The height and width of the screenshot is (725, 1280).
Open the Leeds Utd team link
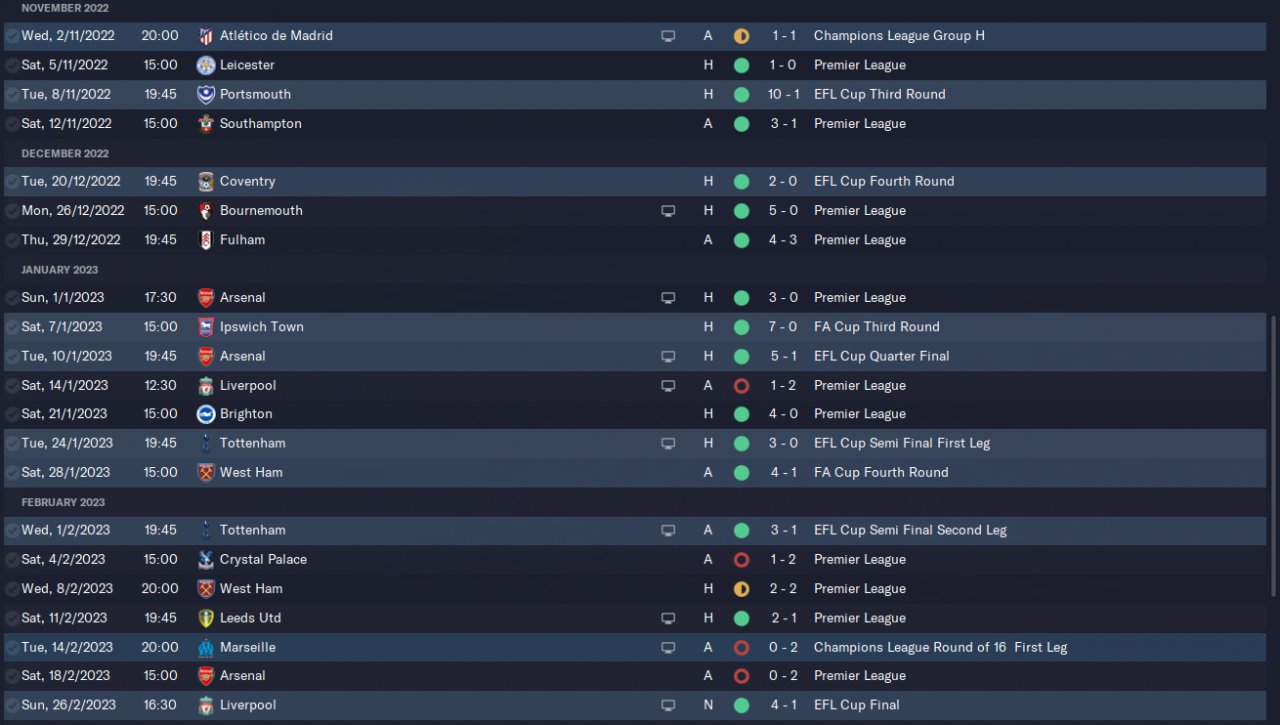[x=250, y=618]
